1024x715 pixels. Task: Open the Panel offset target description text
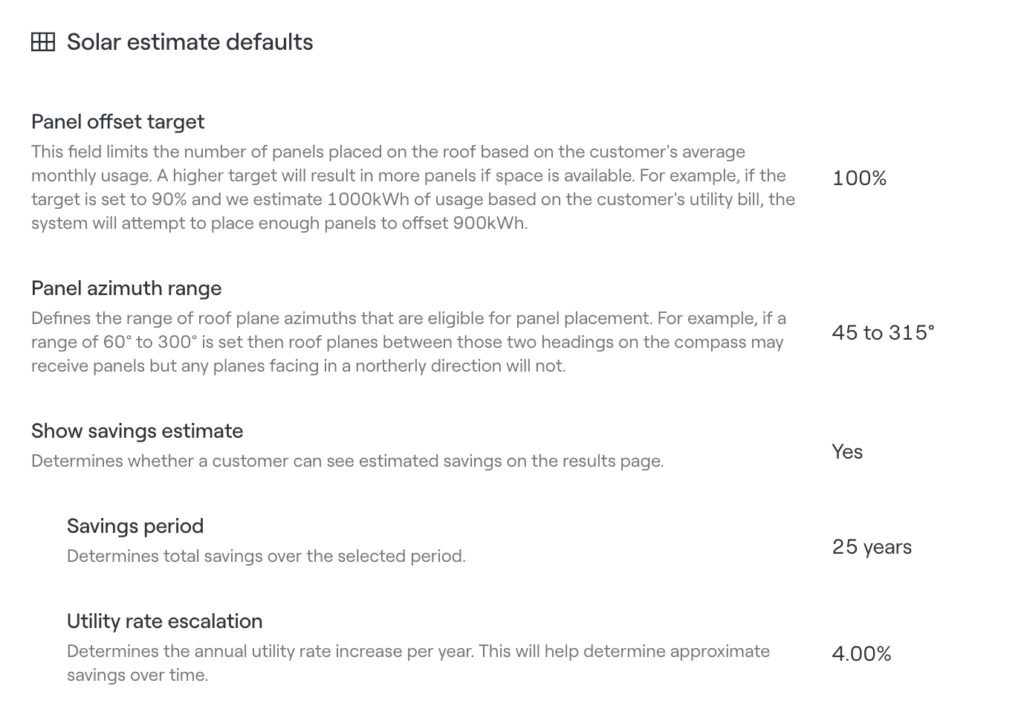413,187
